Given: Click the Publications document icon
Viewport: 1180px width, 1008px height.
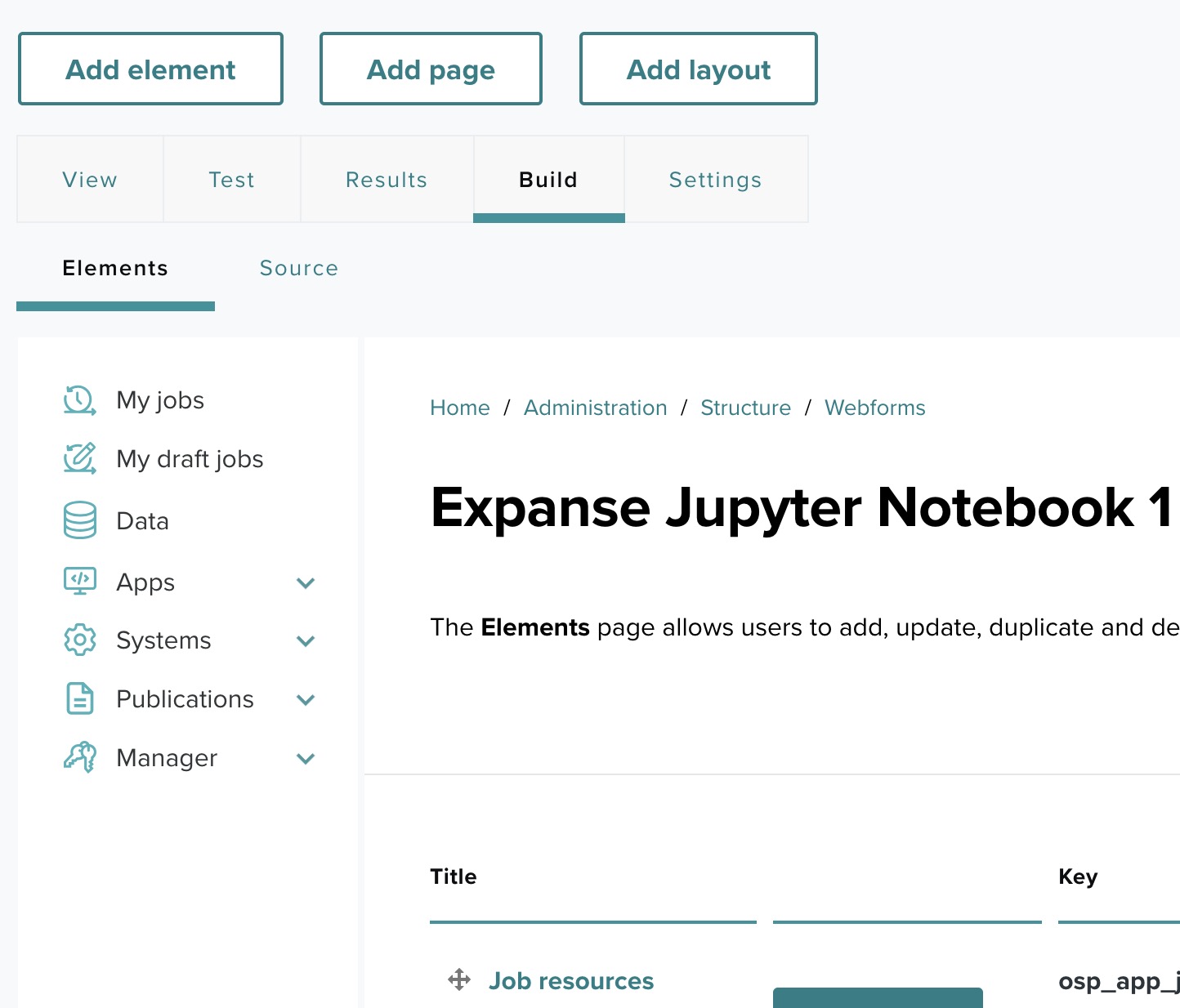Looking at the screenshot, I should pyautogui.click(x=79, y=699).
